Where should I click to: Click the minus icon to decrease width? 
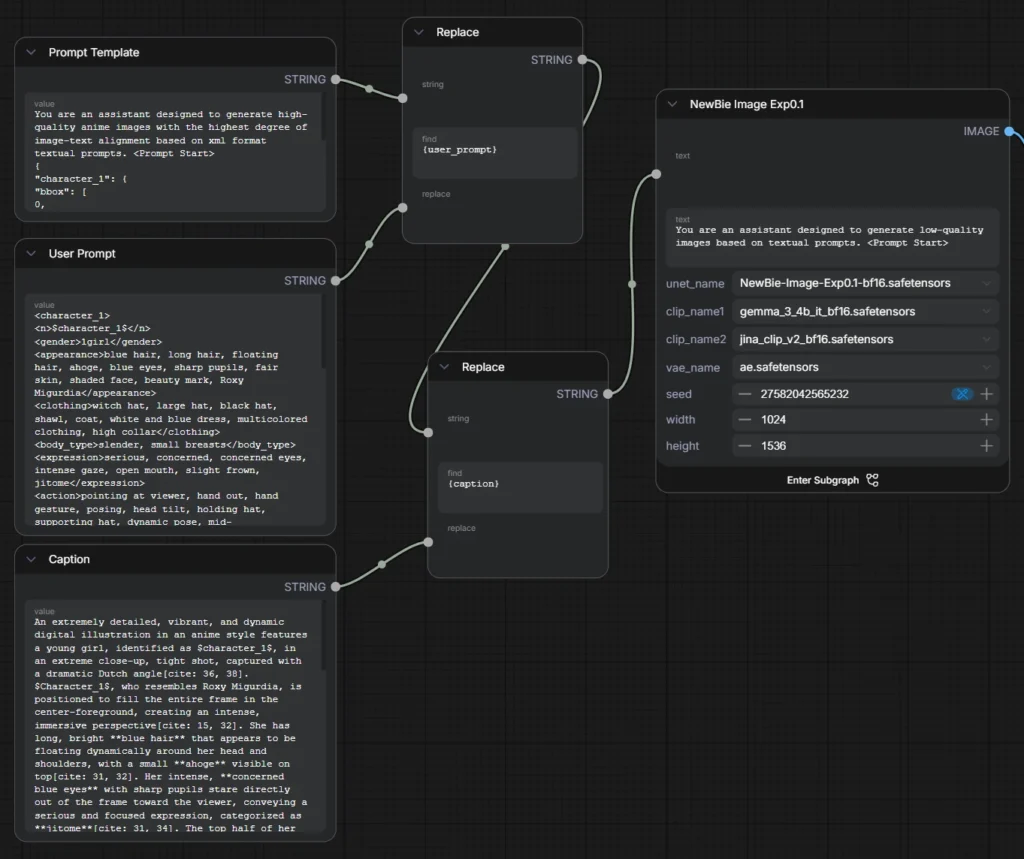(745, 420)
